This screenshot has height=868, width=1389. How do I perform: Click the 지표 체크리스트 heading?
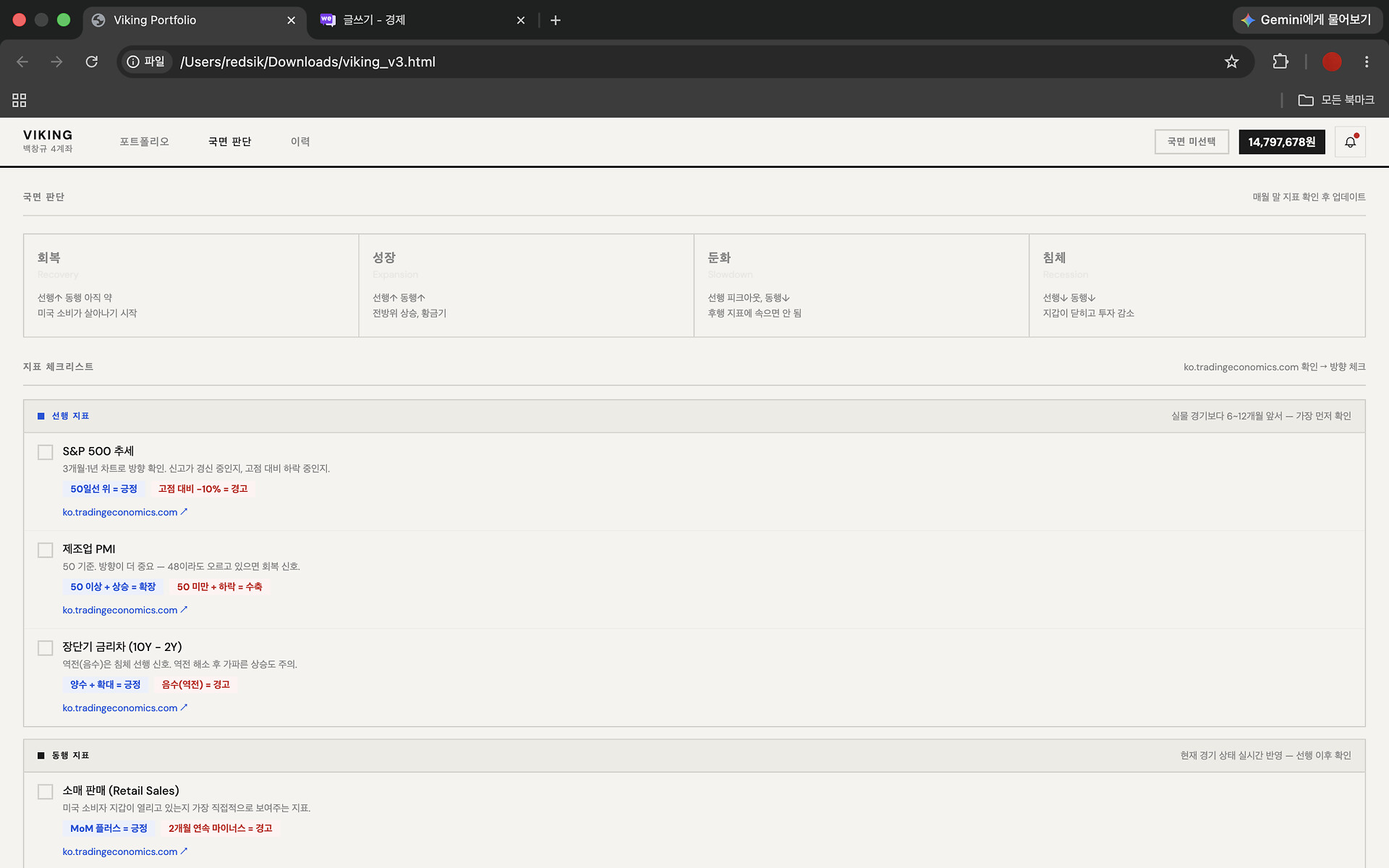click(58, 367)
